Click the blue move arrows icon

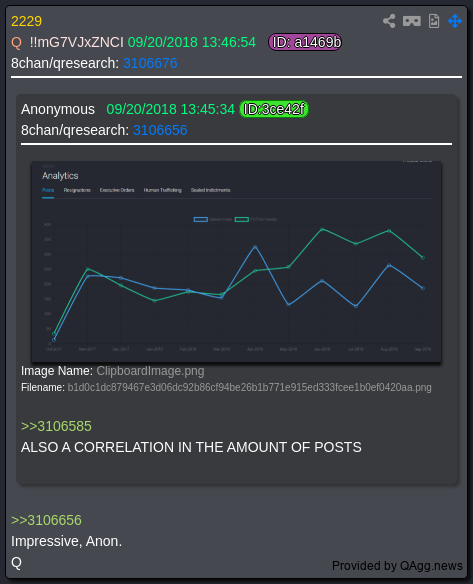[x=455, y=21]
